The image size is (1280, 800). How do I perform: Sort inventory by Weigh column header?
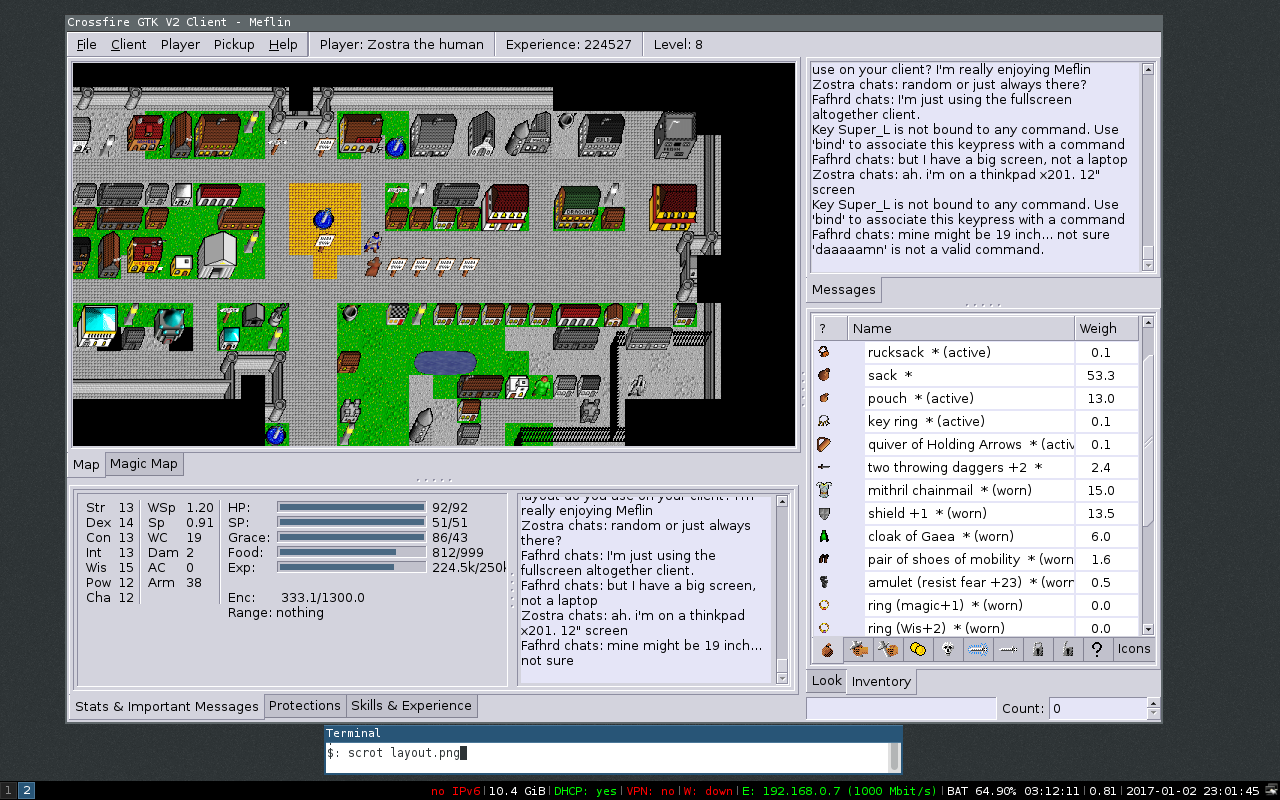point(1107,328)
